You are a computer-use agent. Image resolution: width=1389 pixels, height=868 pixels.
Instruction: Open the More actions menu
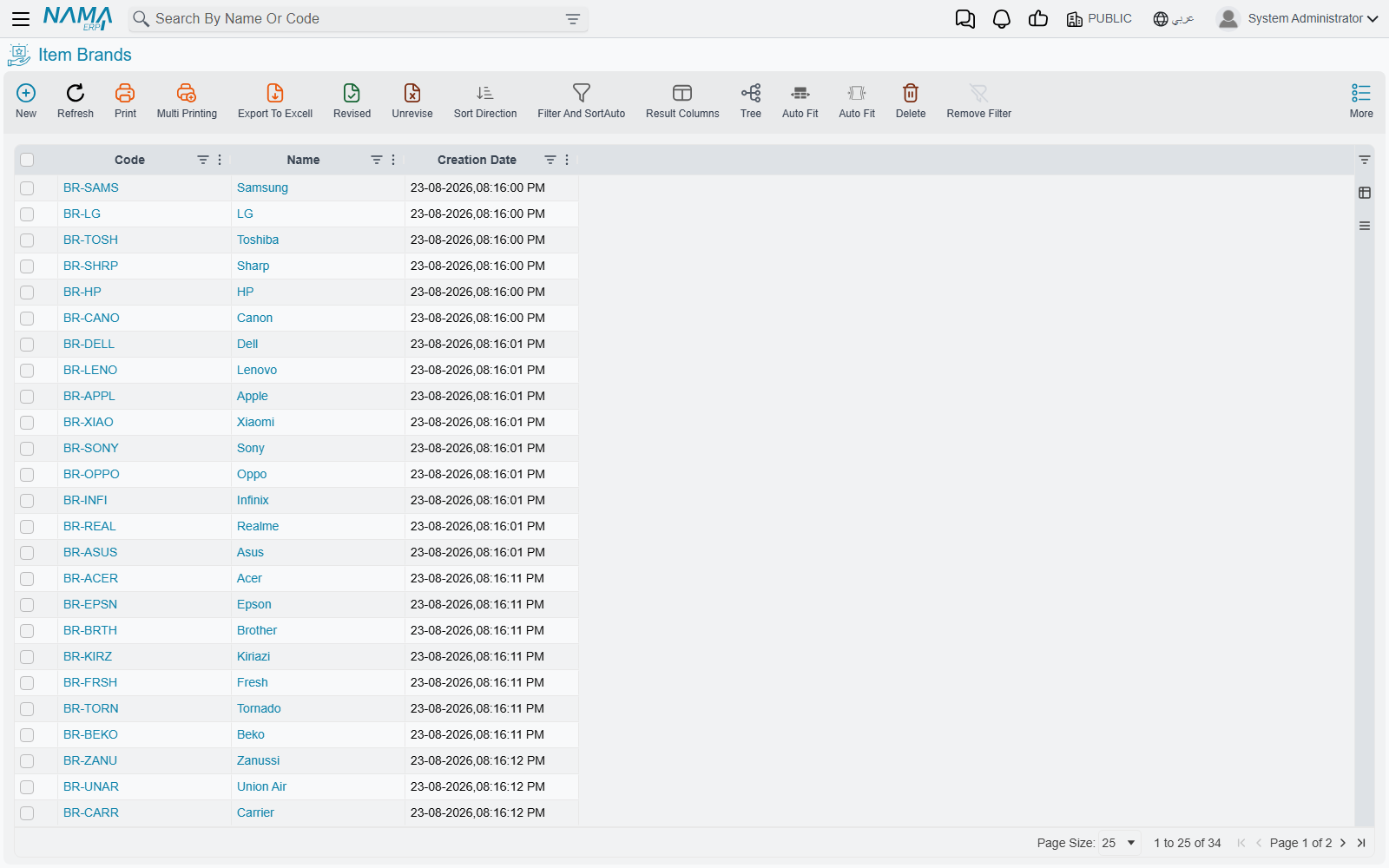point(1361,101)
